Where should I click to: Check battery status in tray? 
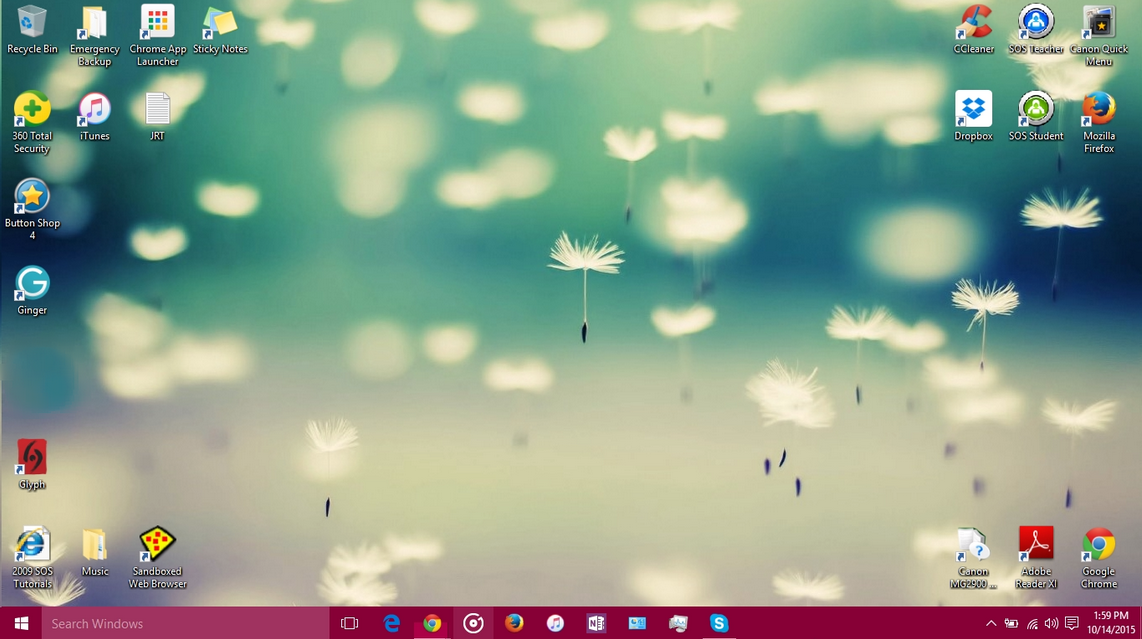pyautogui.click(x=1011, y=624)
